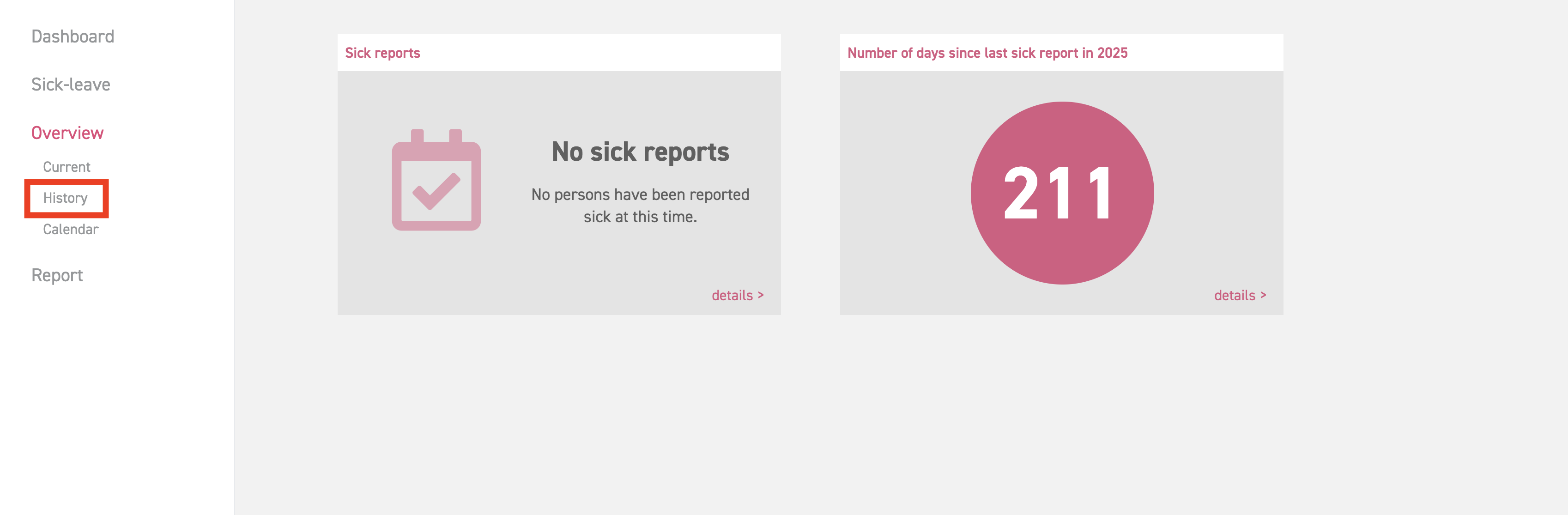This screenshot has height=515, width=1568.
Task: Click the arrow after Sick reports details
Action: (760, 295)
